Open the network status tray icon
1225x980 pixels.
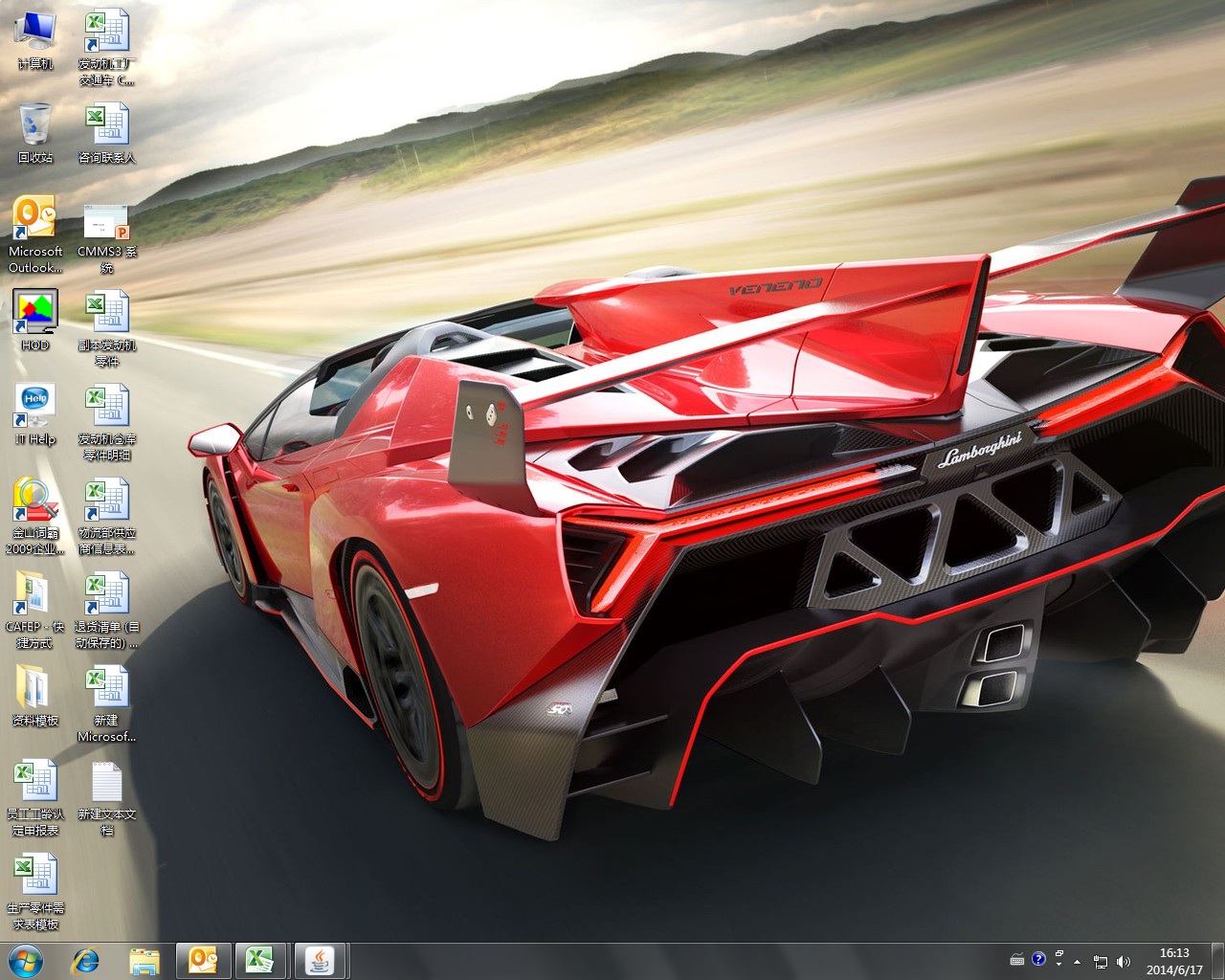pos(1101,961)
